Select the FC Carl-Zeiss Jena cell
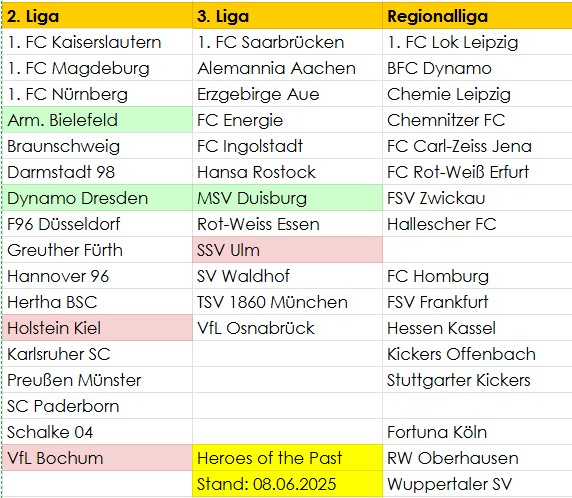This screenshot has height=498, width=572. tap(478, 146)
